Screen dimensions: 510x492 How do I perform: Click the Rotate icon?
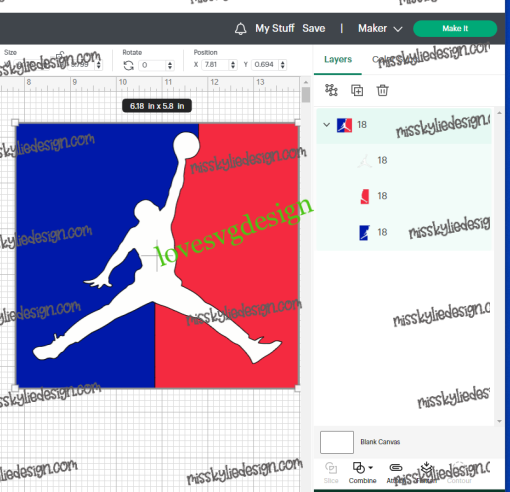tap(128, 65)
